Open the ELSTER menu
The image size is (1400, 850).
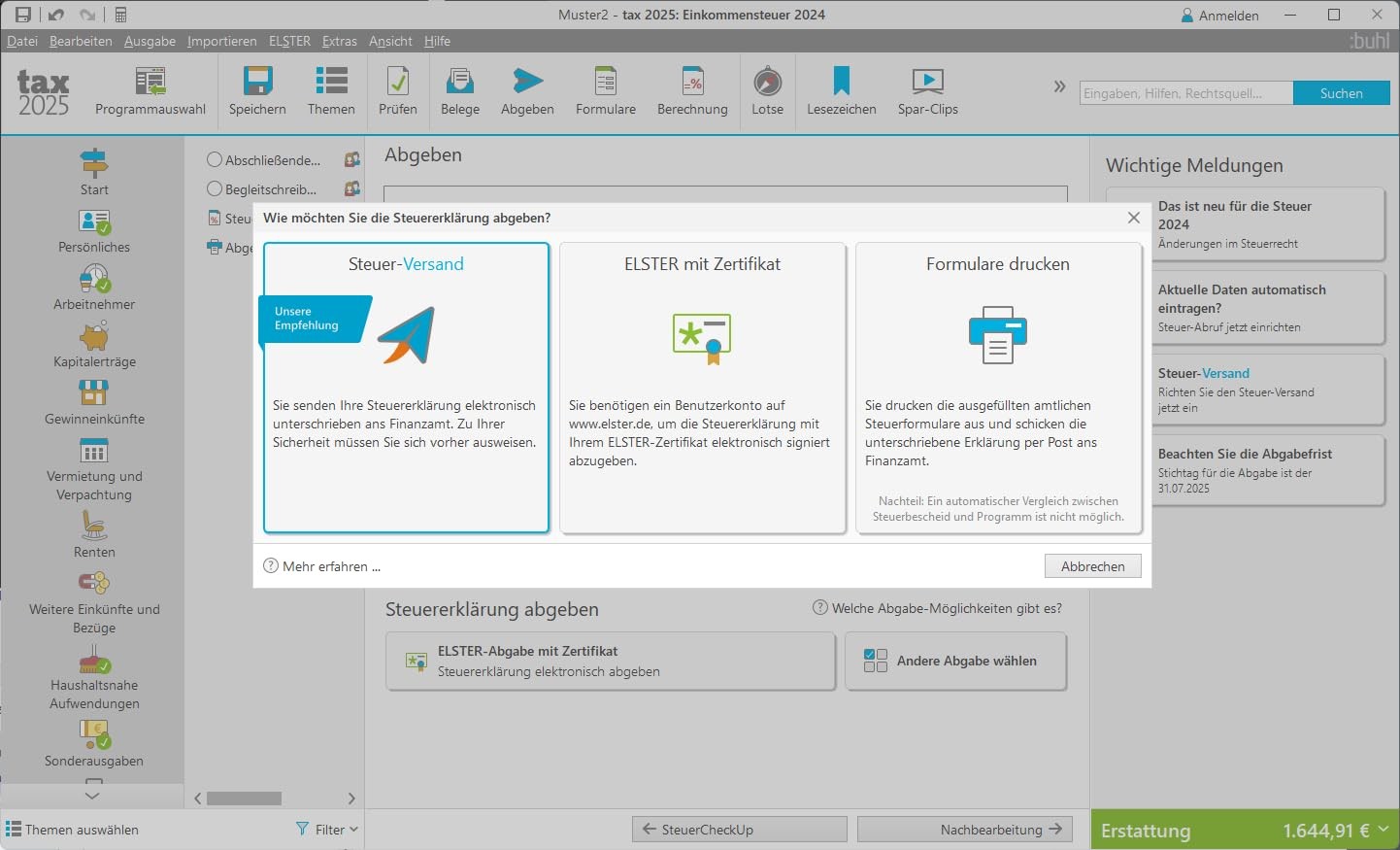[289, 41]
